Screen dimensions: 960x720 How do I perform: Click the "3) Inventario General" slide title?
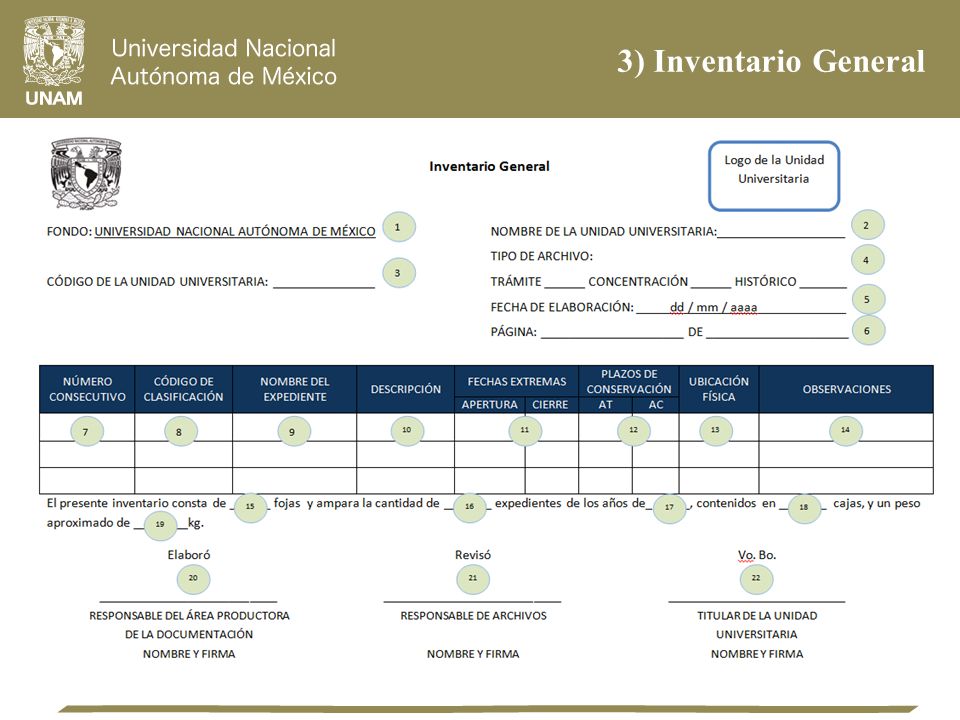[x=771, y=61]
